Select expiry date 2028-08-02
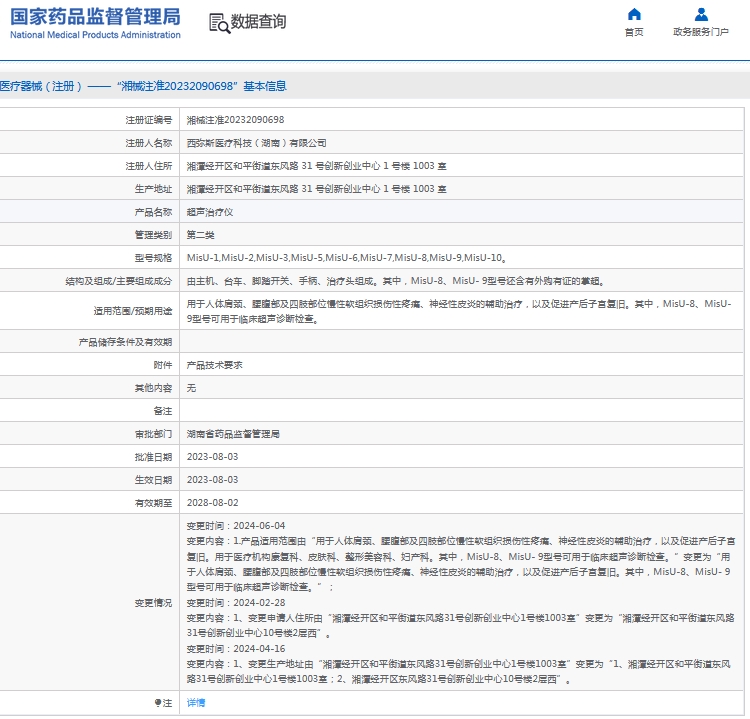The height and width of the screenshot is (719, 750). pos(212,503)
